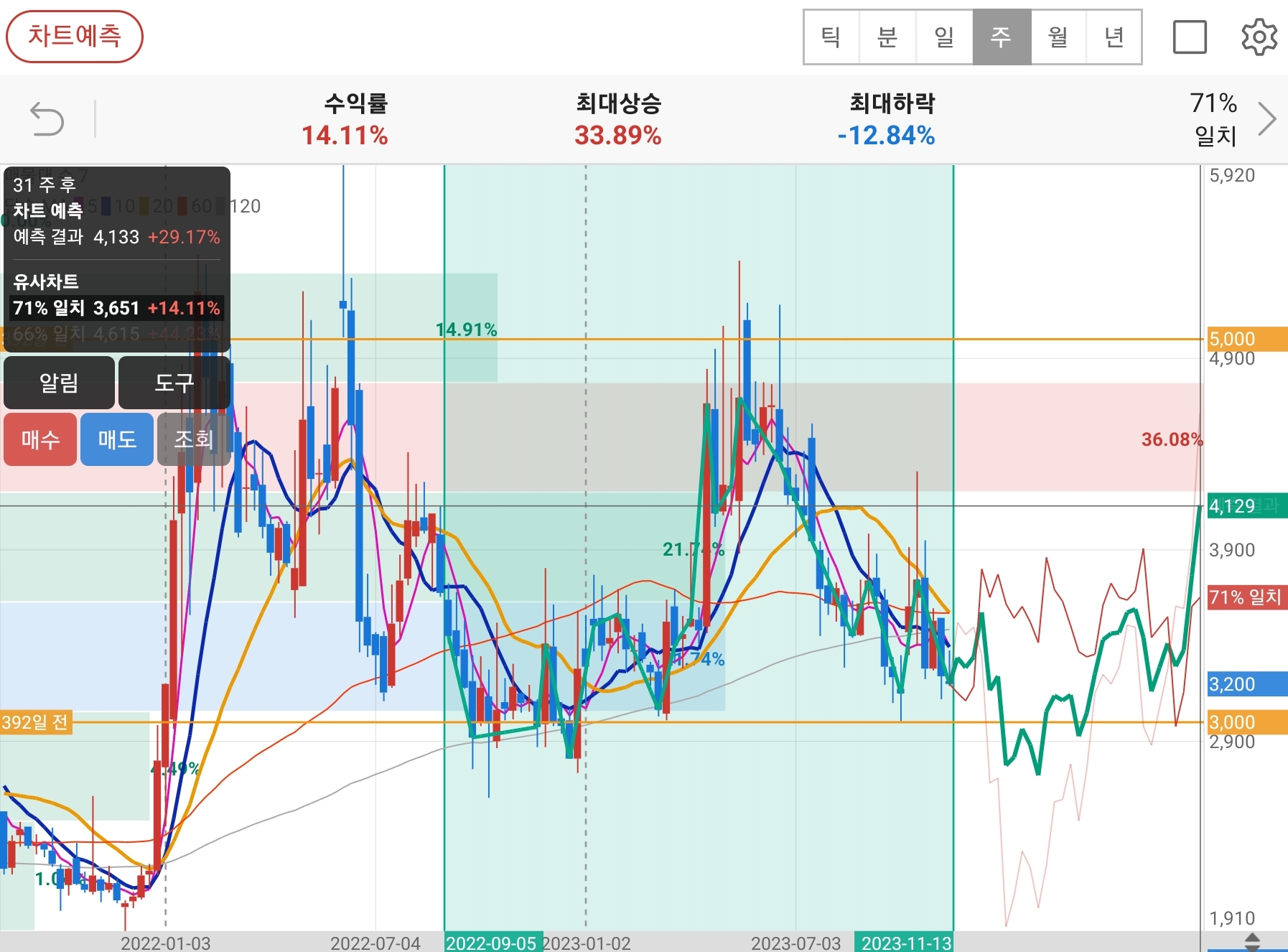Select the 71% 일치 similar chart row

(116, 308)
